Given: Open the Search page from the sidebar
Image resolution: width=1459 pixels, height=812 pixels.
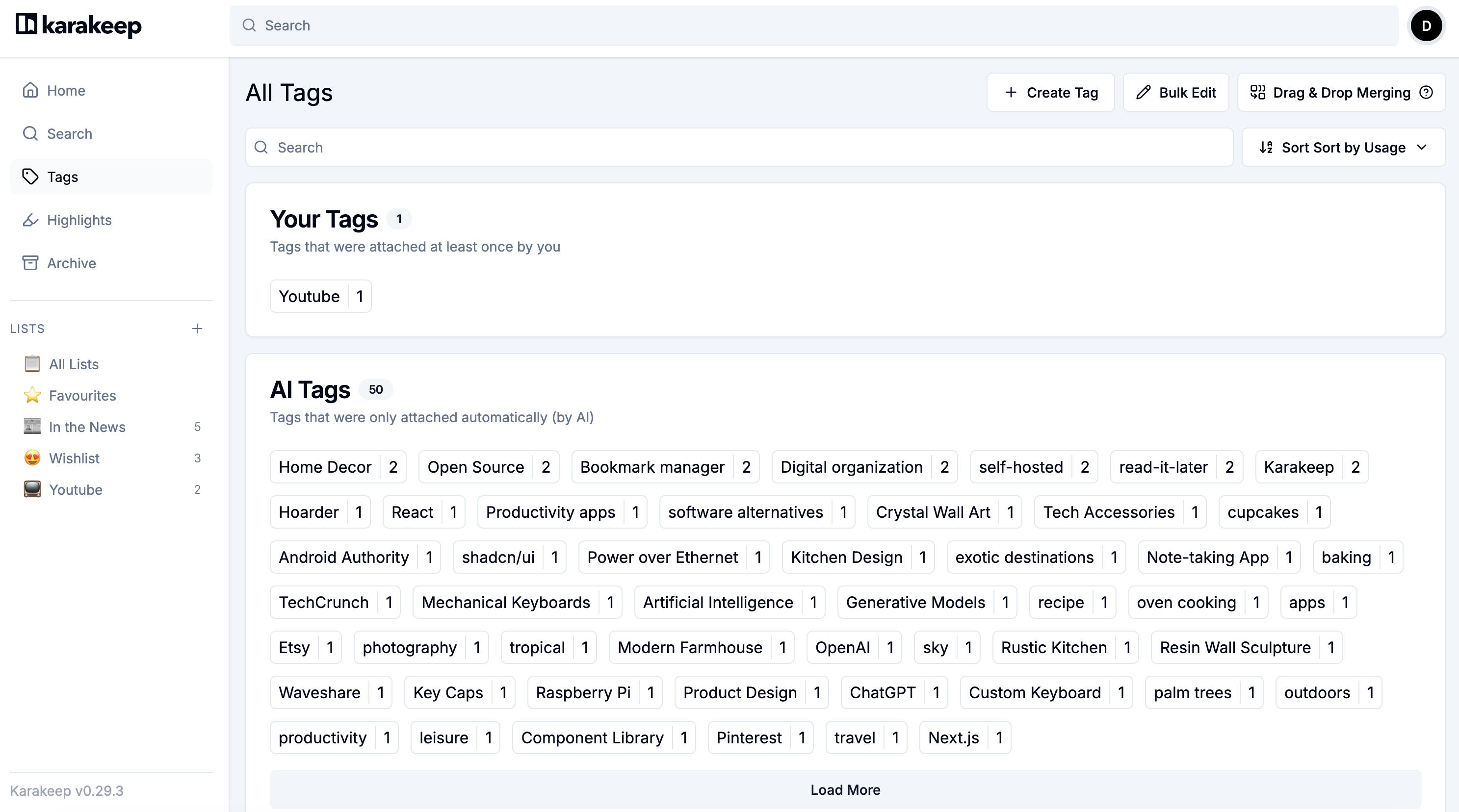Looking at the screenshot, I should pyautogui.click(x=69, y=134).
